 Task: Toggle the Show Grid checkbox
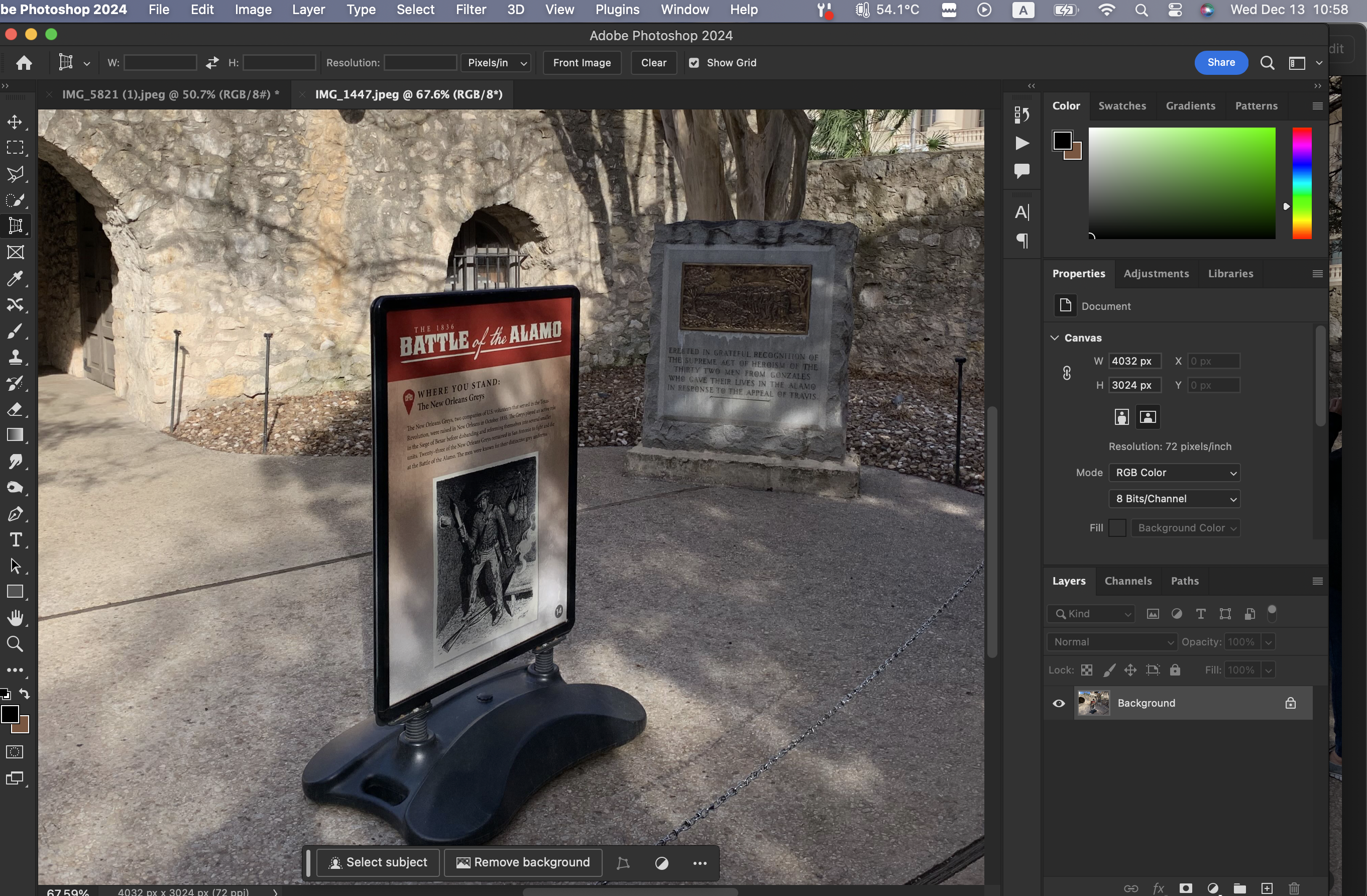(694, 63)
